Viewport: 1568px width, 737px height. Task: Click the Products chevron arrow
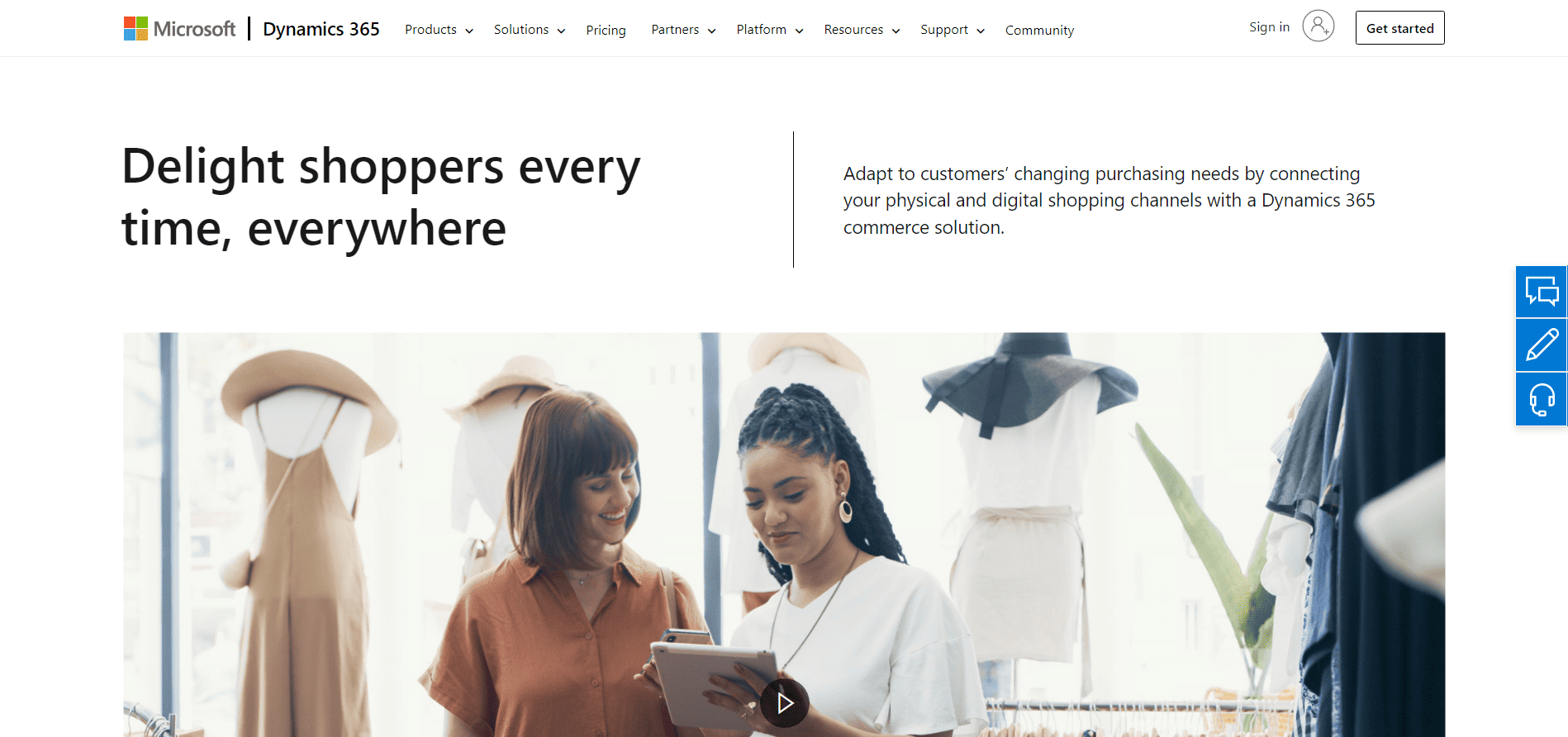(469, 31)
